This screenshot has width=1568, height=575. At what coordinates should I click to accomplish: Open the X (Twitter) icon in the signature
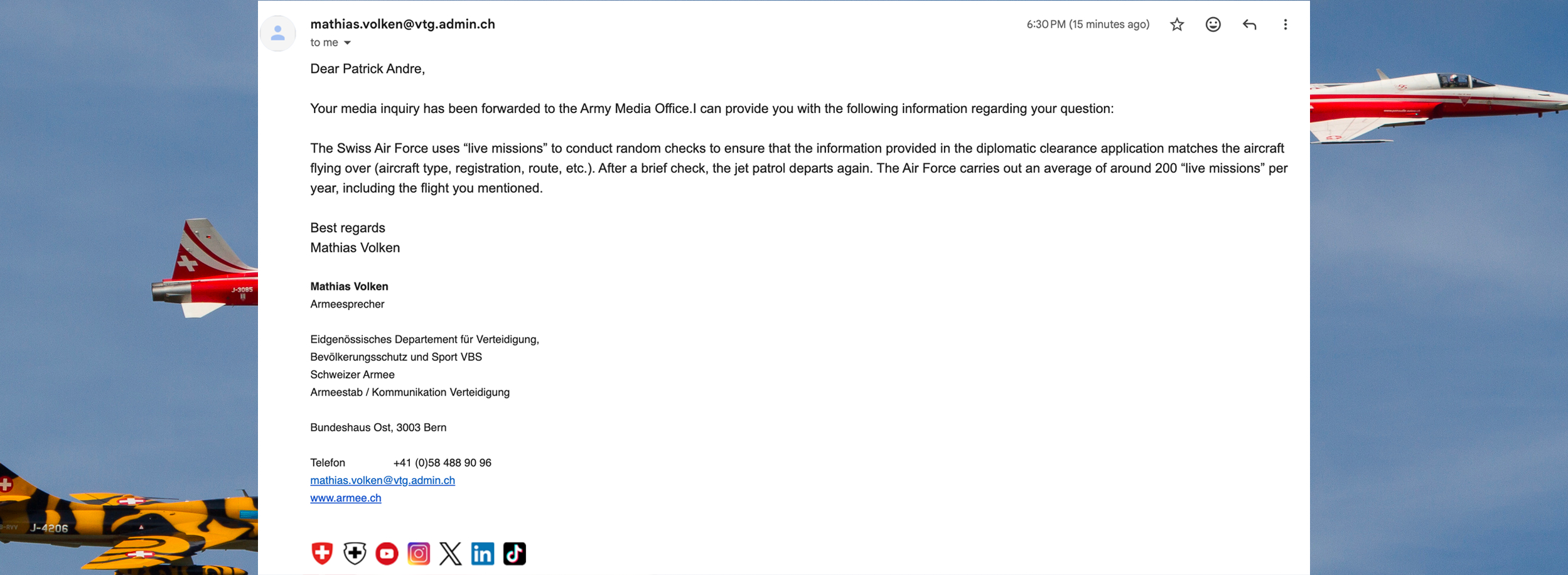(451, 553)
